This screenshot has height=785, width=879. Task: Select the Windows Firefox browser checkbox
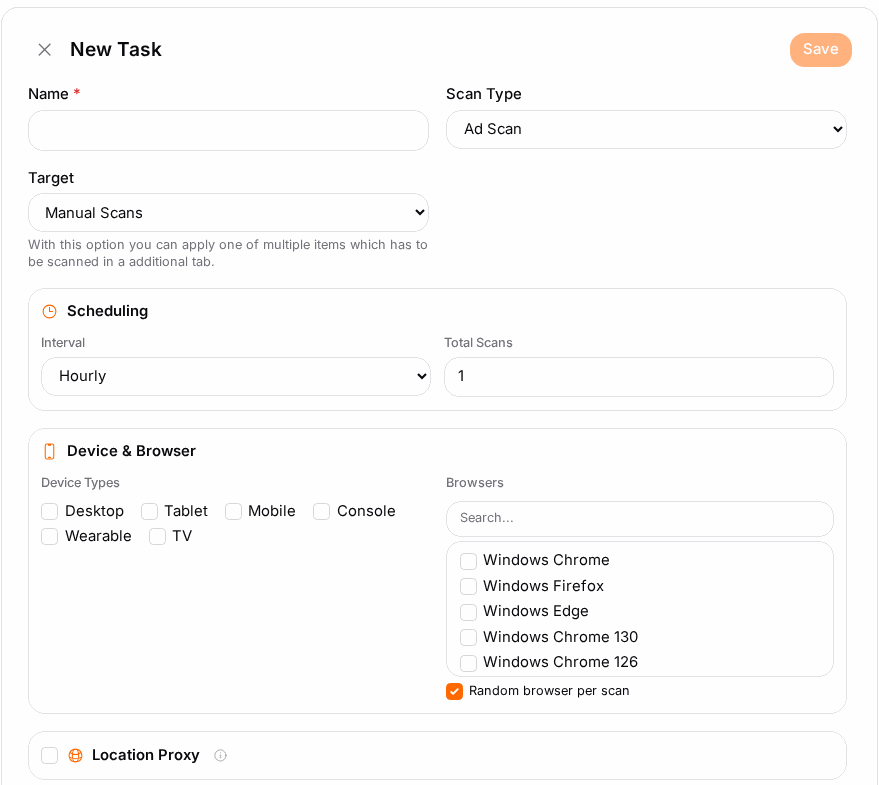coord(468,587)
